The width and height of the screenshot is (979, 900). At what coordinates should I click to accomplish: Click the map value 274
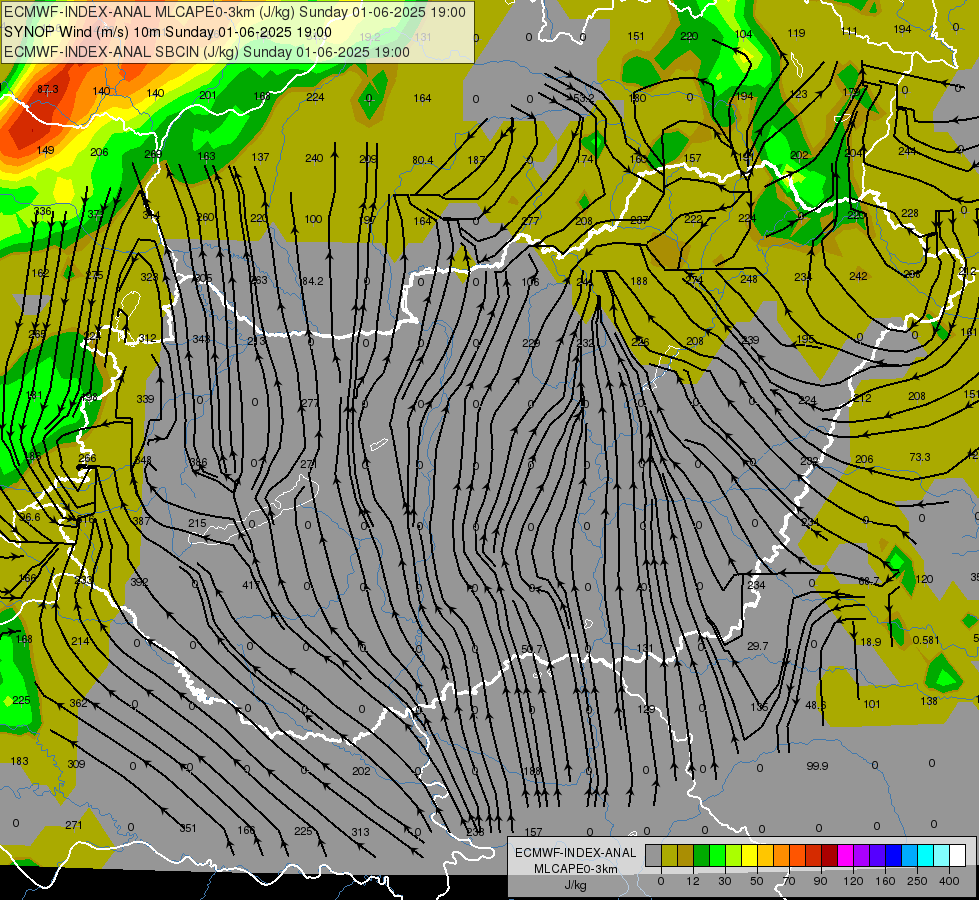click(694, 280)
